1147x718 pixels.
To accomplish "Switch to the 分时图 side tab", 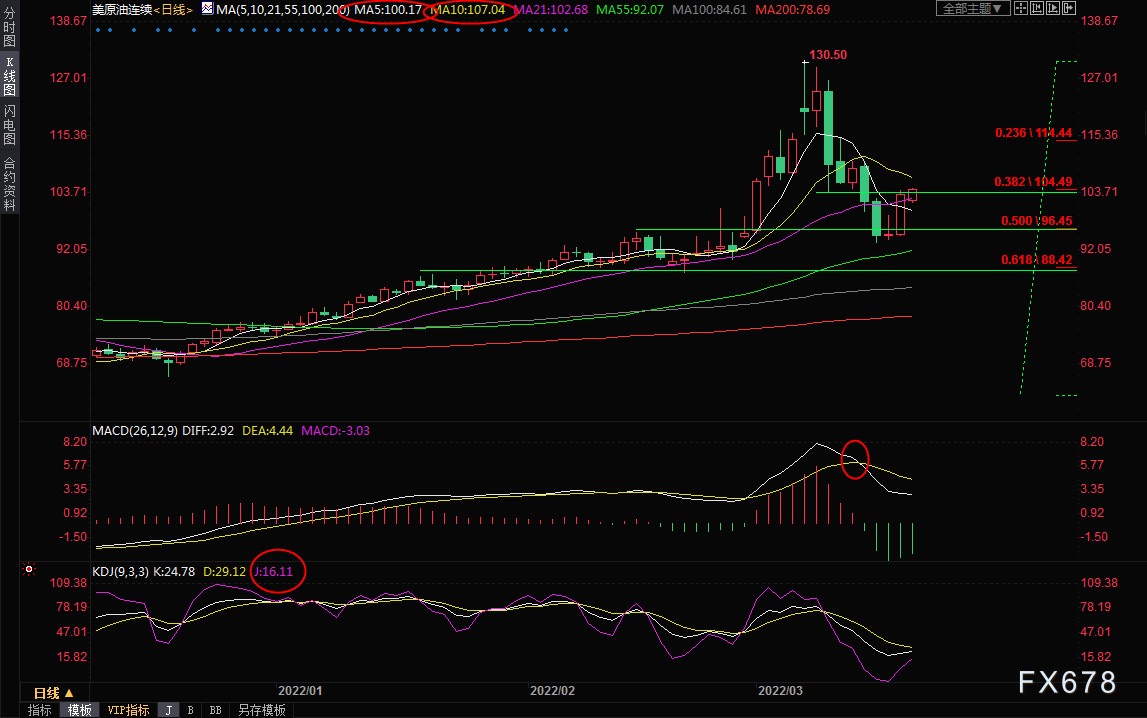I will (x=9, y=32).
